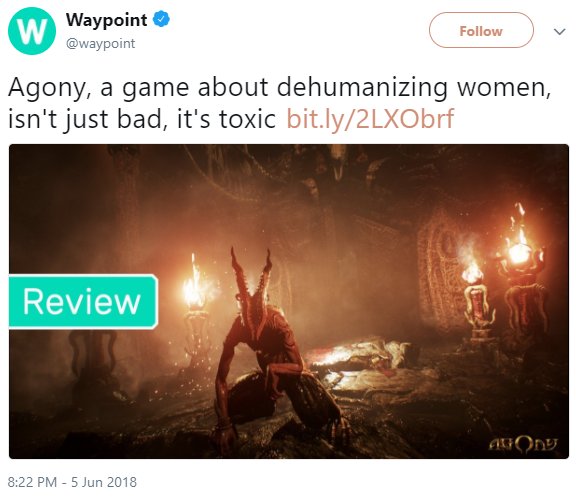
Task: Click the Agony logo watermark
Action: tap(523, 444)
